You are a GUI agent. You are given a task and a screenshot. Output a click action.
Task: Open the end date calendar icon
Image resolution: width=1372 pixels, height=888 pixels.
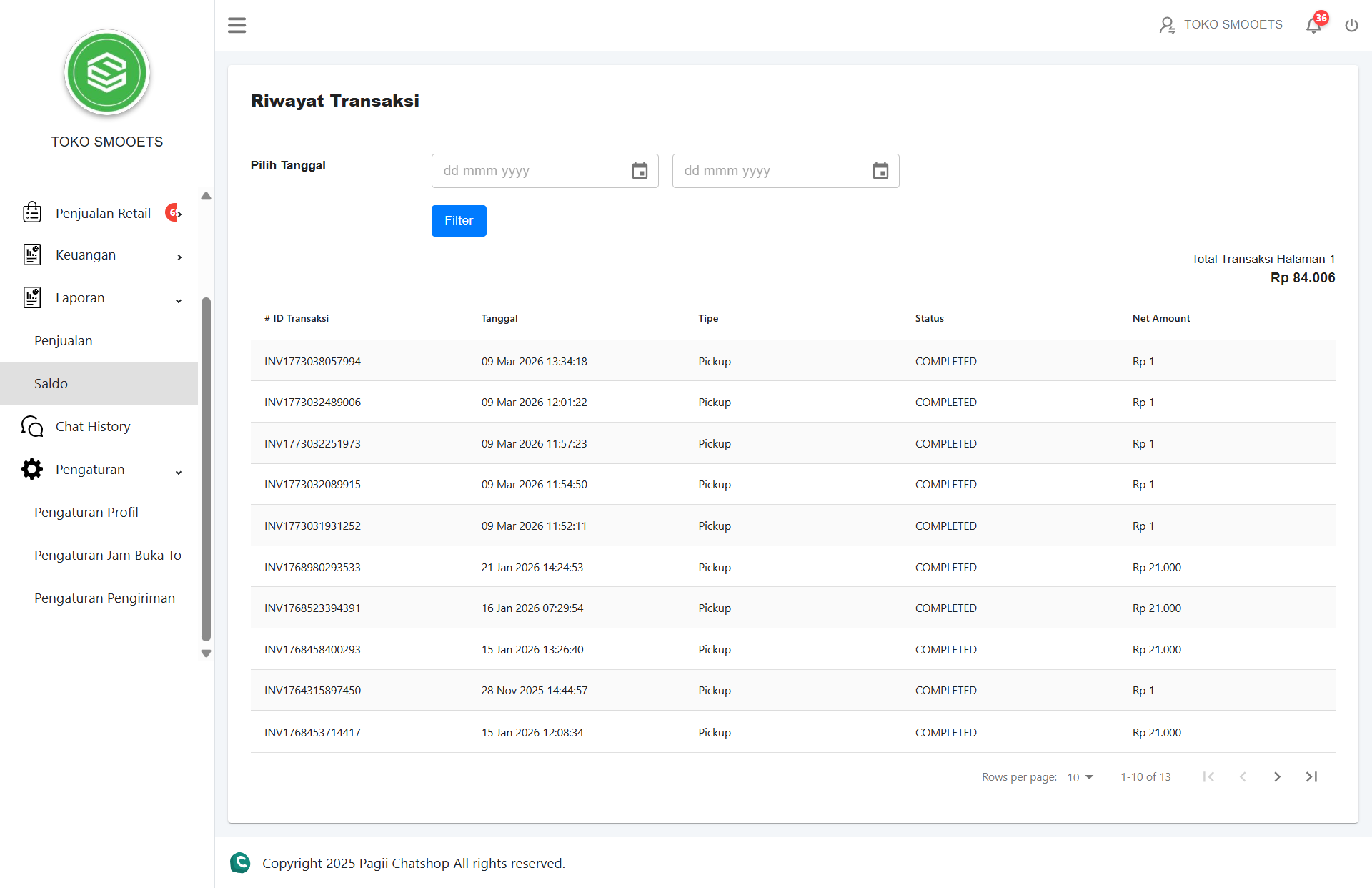tap(880, 171)
